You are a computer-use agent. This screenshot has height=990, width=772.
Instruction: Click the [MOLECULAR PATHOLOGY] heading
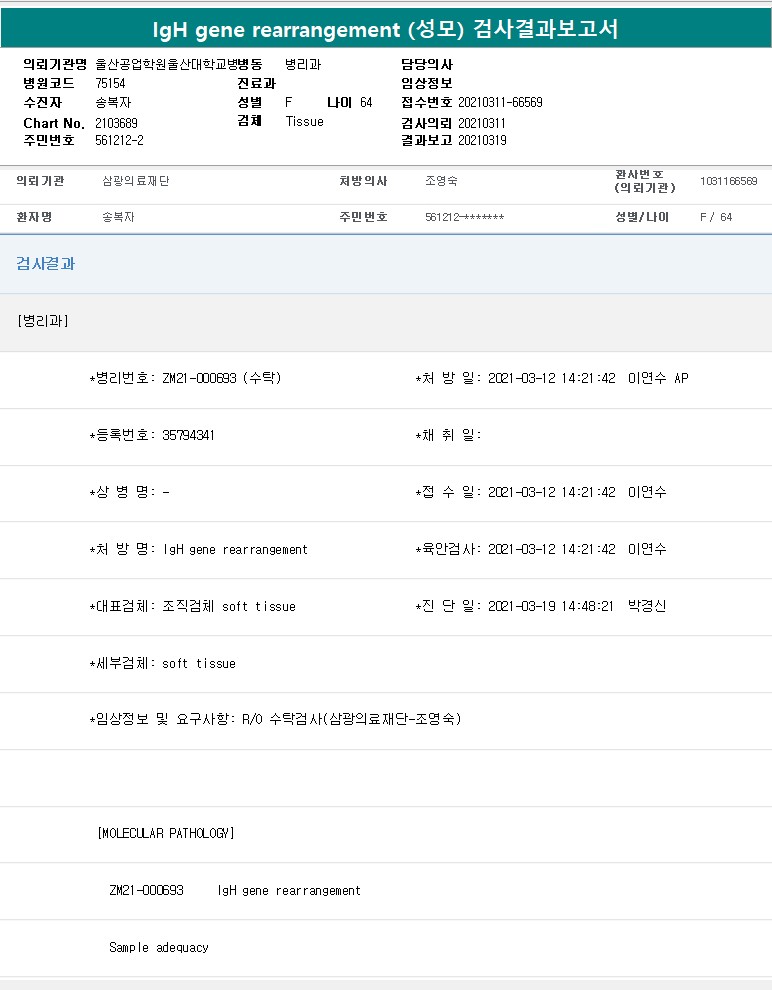166,833
